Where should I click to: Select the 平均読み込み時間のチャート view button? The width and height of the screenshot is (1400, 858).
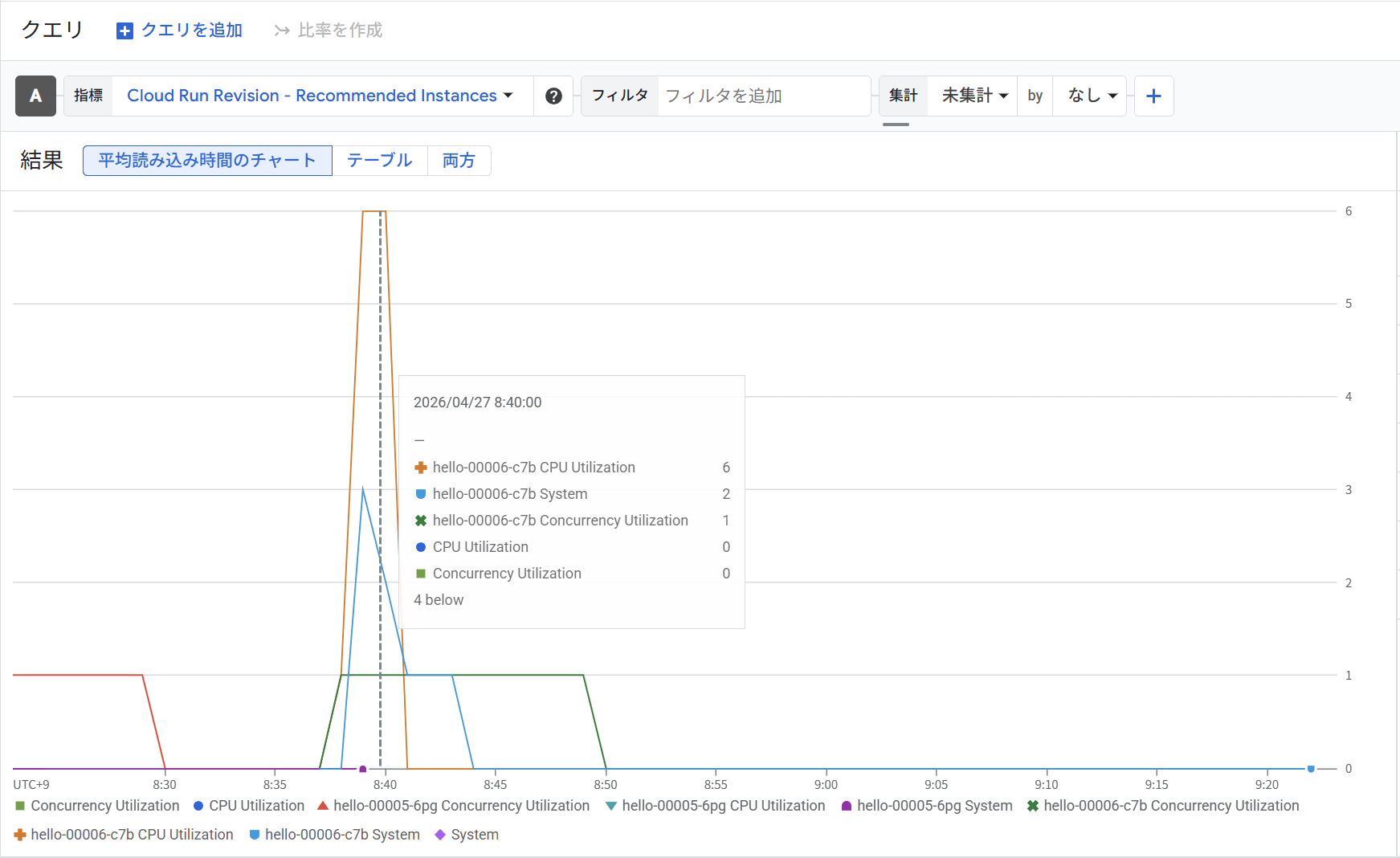(x=207, y=161)
